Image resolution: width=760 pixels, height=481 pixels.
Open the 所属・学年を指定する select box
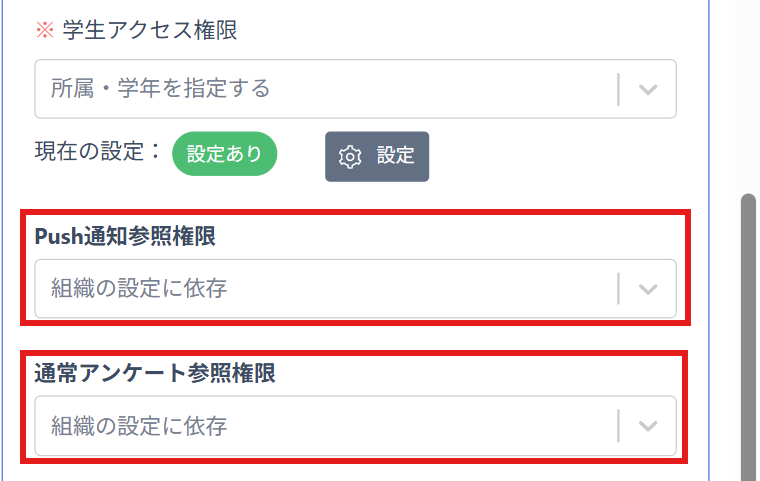tap(320, 89)
